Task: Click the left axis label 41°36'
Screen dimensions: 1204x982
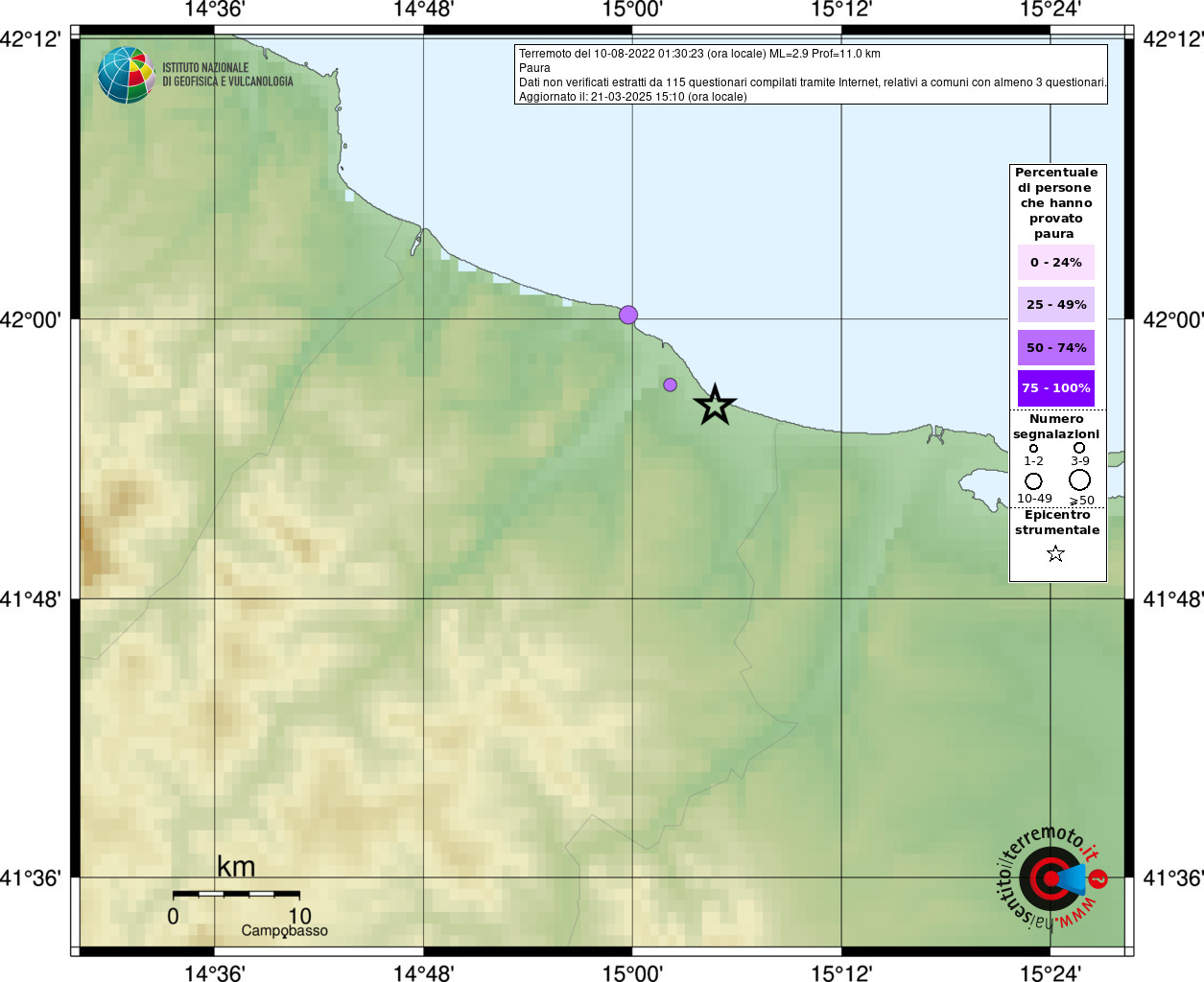Action: click(x=31, y=877)
